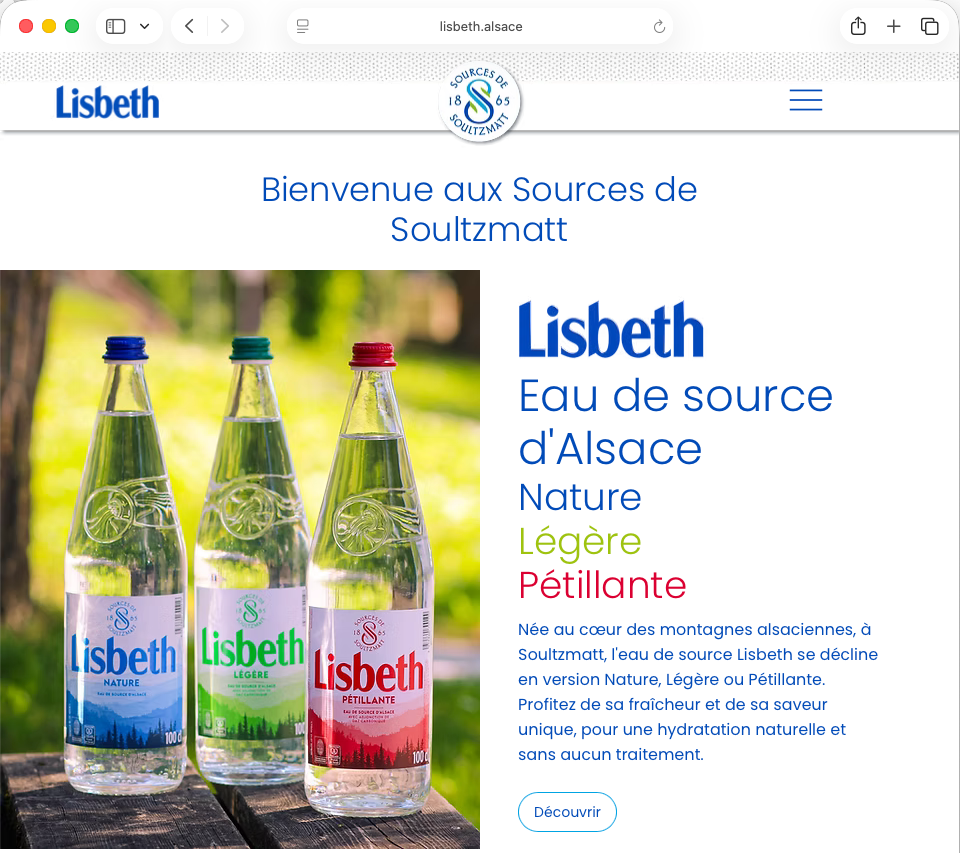This screenshot has width=960, height=853.
Task: Expand the sidebar tab group dropdown arrow
Action: tap(144, 26)
